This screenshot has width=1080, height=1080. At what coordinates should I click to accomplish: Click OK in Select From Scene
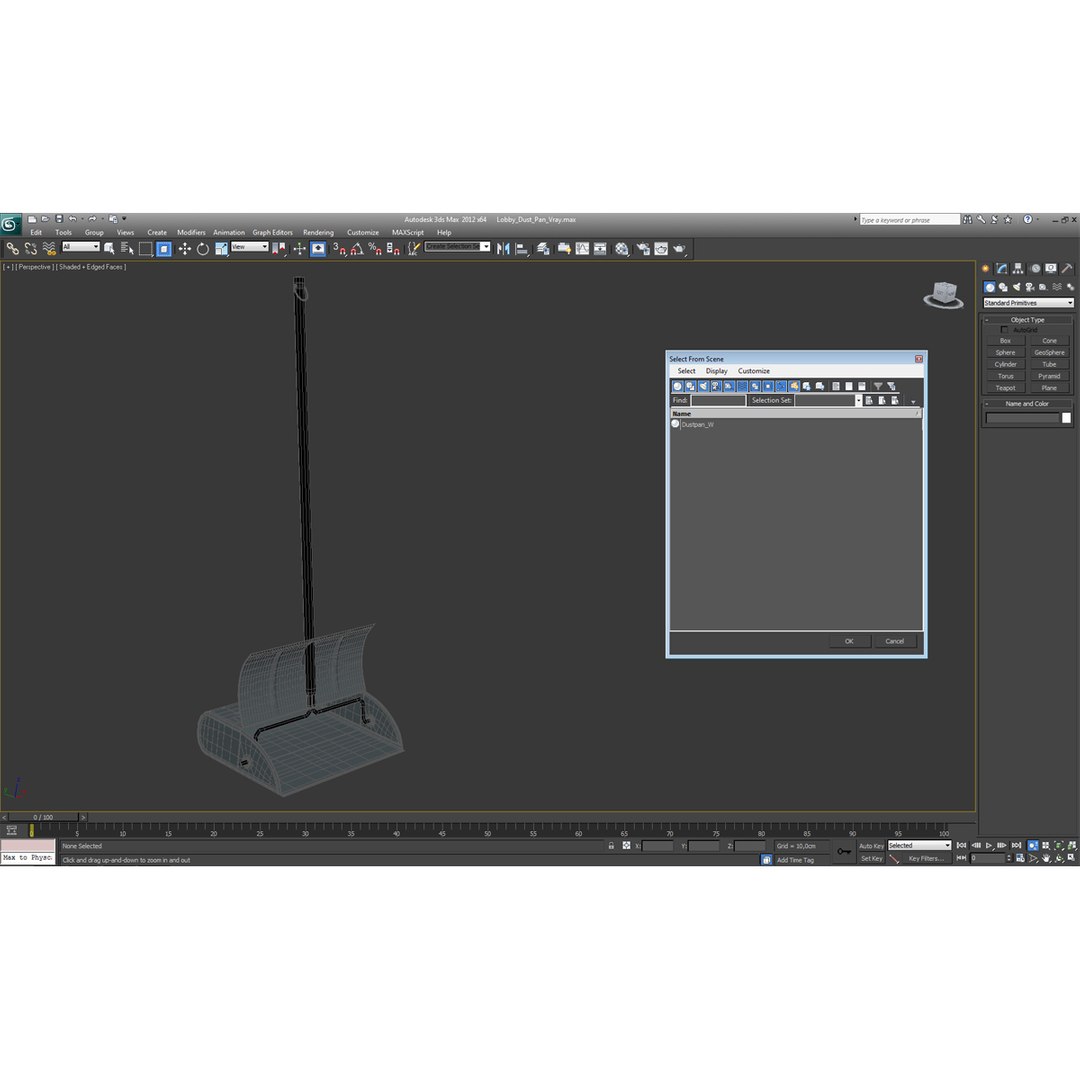click(x=849, y=641)
